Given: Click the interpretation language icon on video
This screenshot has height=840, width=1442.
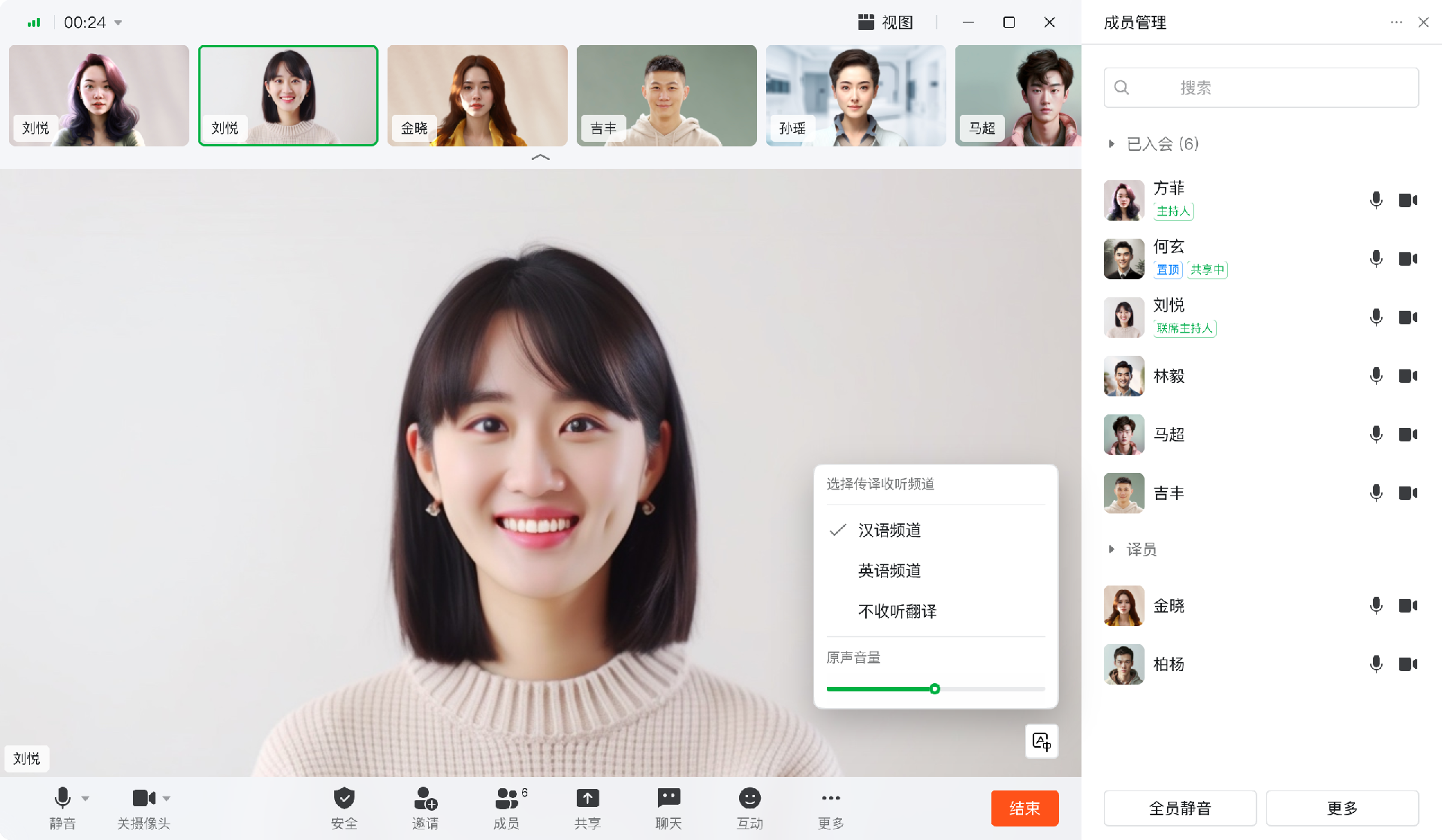Looking at the screenshot, I should point(1042,742).
